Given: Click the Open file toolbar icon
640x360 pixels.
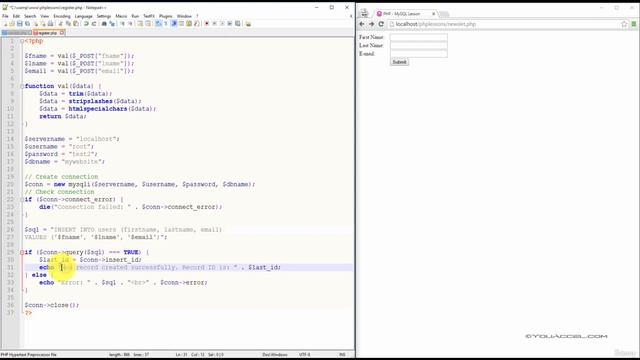Looking at the screenshot, I should point(12,24).
